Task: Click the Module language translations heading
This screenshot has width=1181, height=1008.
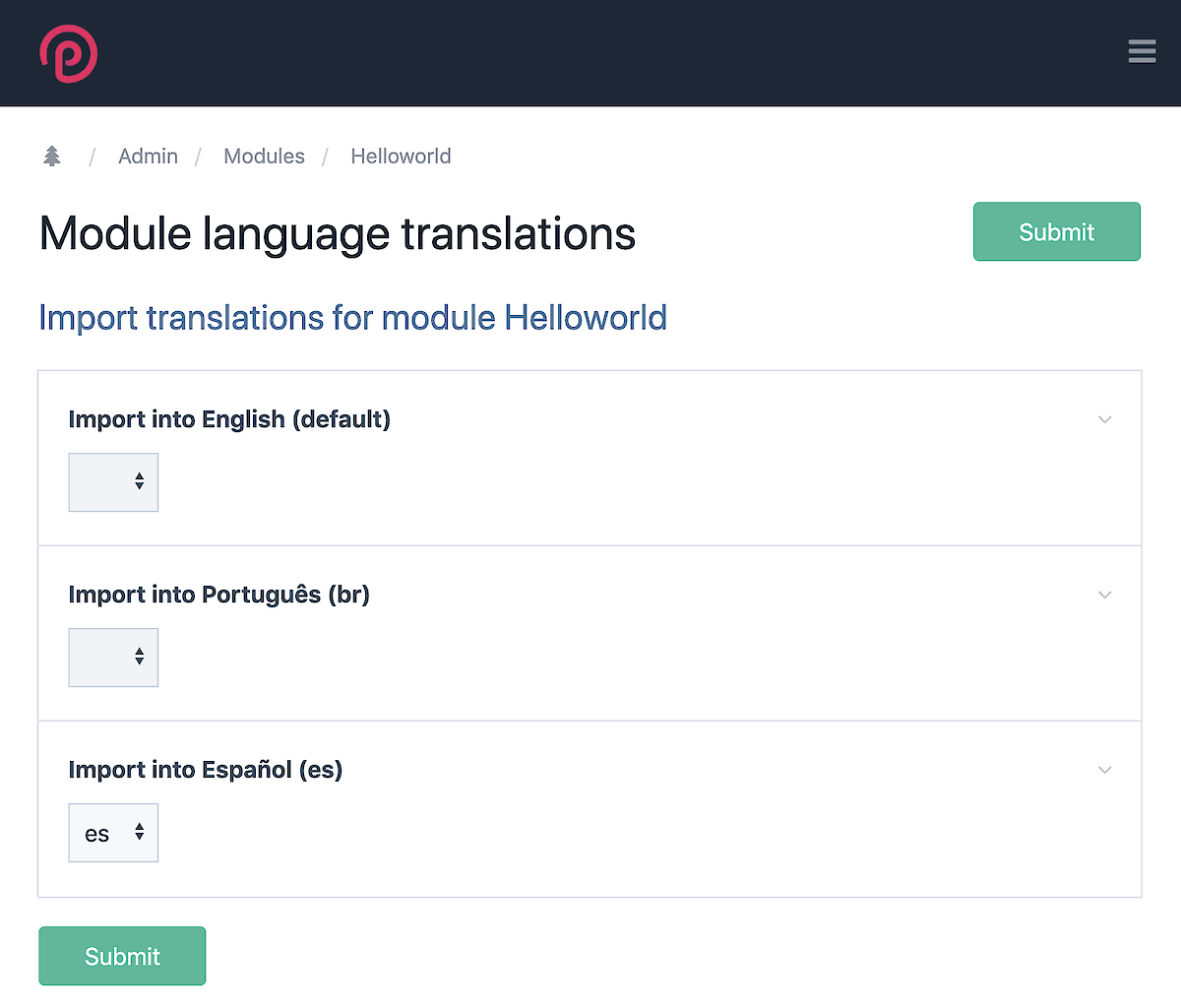Action: pyautogui.click(x=338, y=234)
